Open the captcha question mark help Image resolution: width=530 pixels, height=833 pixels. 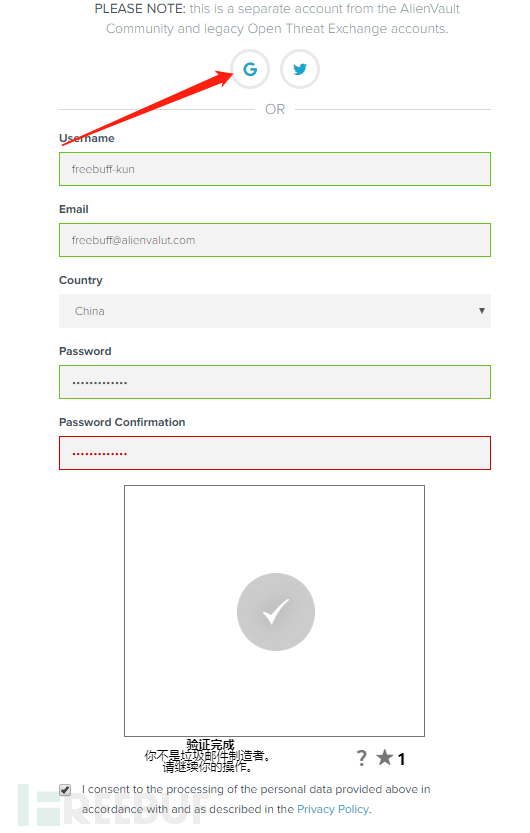click(x=361, y=758)
